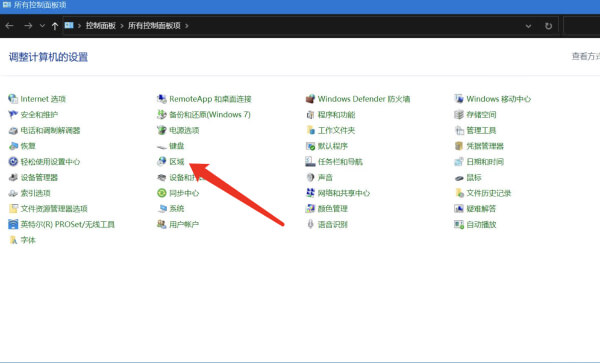The width and height of the screenshot is (600, 364).
Task: Click the 声音 speaker icon
Action: (x=310, y=177)
